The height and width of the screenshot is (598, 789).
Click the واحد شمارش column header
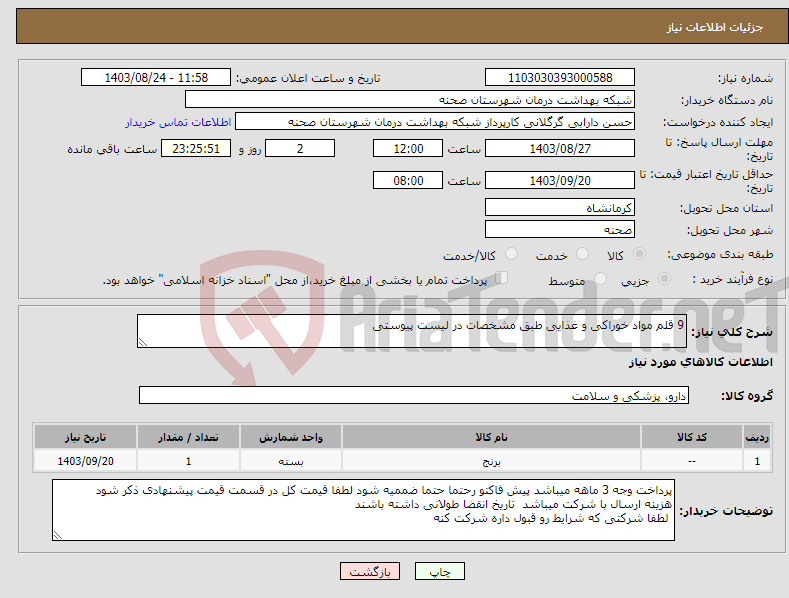coord(291,437)
